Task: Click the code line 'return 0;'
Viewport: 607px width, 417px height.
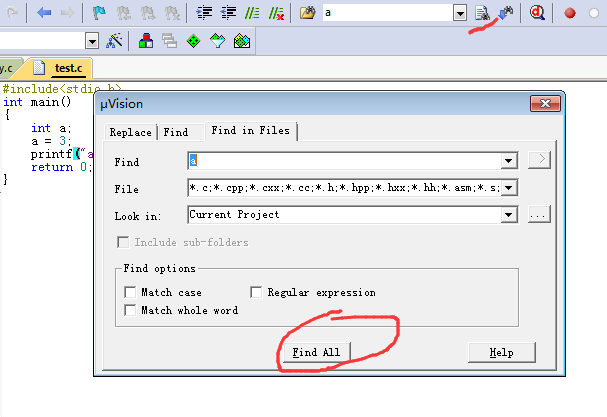Action: pyautogui.click(x=61, y=167)
